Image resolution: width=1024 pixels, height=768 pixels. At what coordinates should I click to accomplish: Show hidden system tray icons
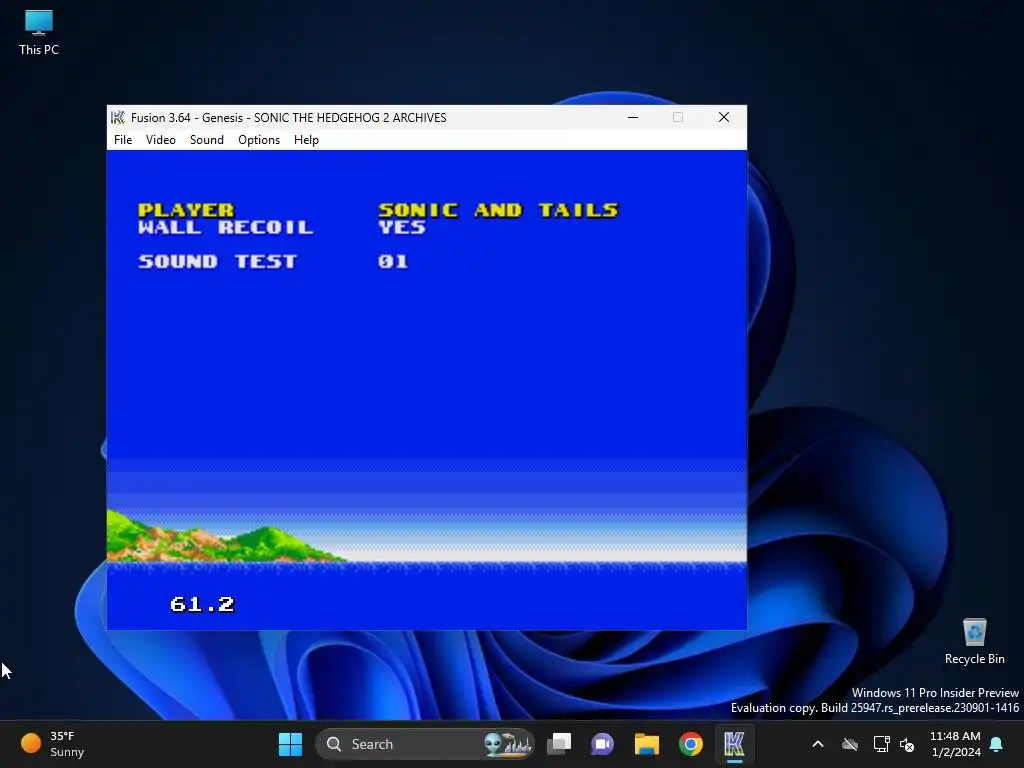[x=818, y=744]
